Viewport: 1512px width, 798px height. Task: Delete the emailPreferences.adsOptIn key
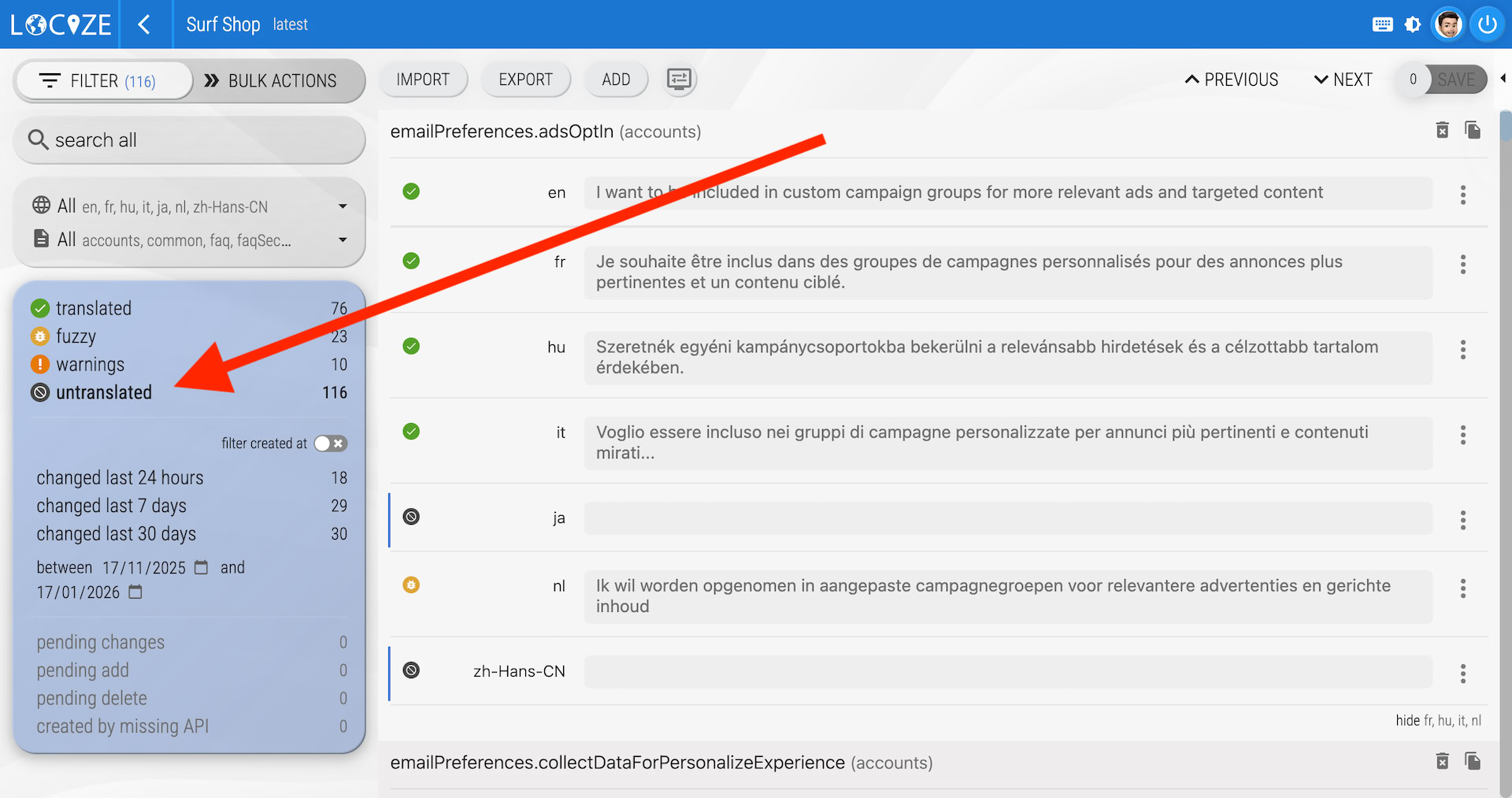[x=1442, y=131]
